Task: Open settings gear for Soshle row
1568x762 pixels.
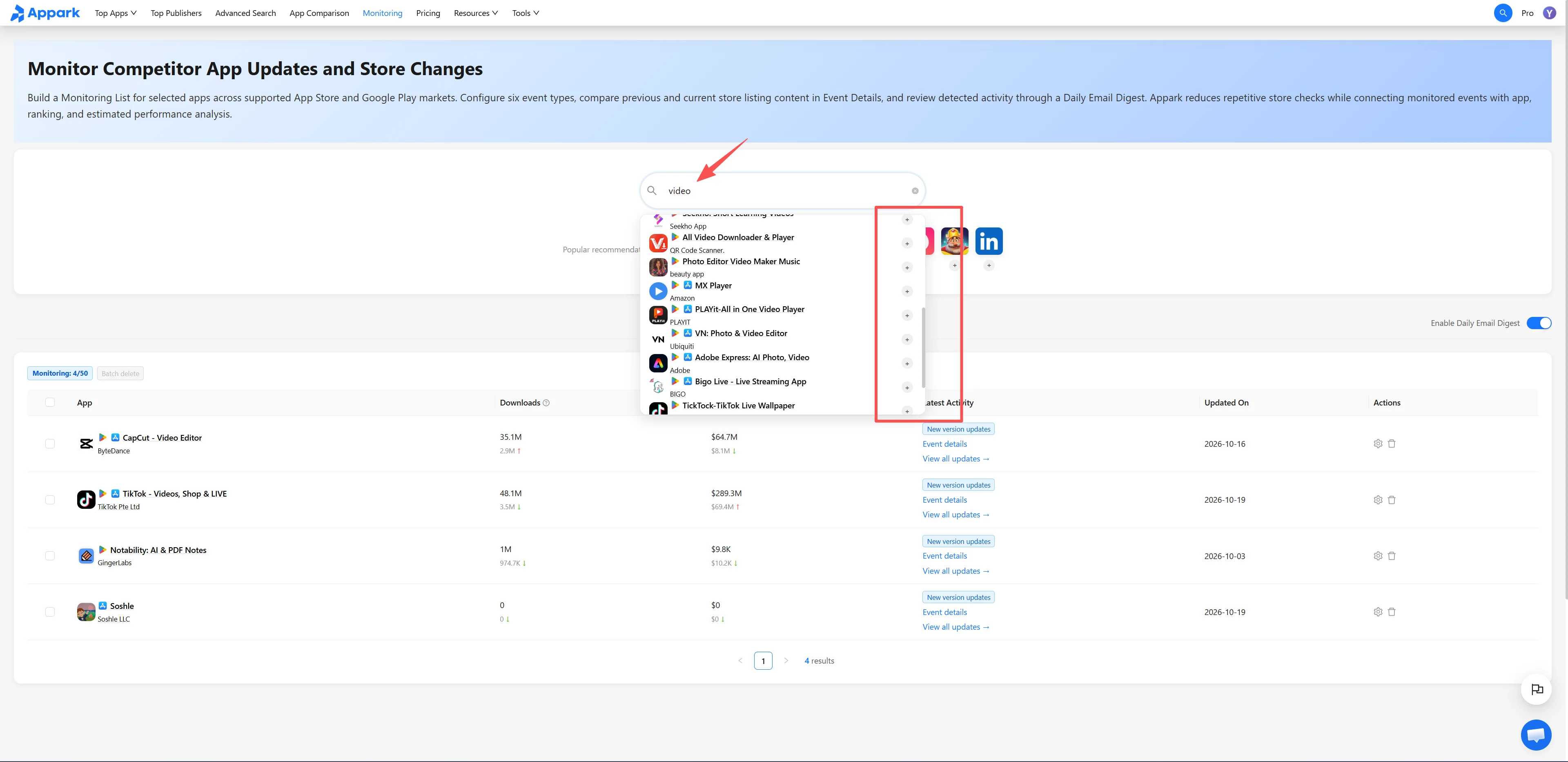Action: (x=1378, y=612)
